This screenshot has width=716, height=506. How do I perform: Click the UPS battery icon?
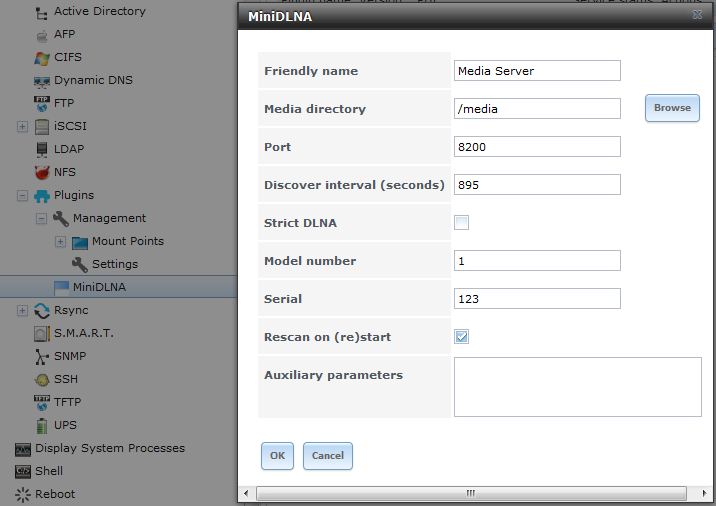(x=42, y=426)
